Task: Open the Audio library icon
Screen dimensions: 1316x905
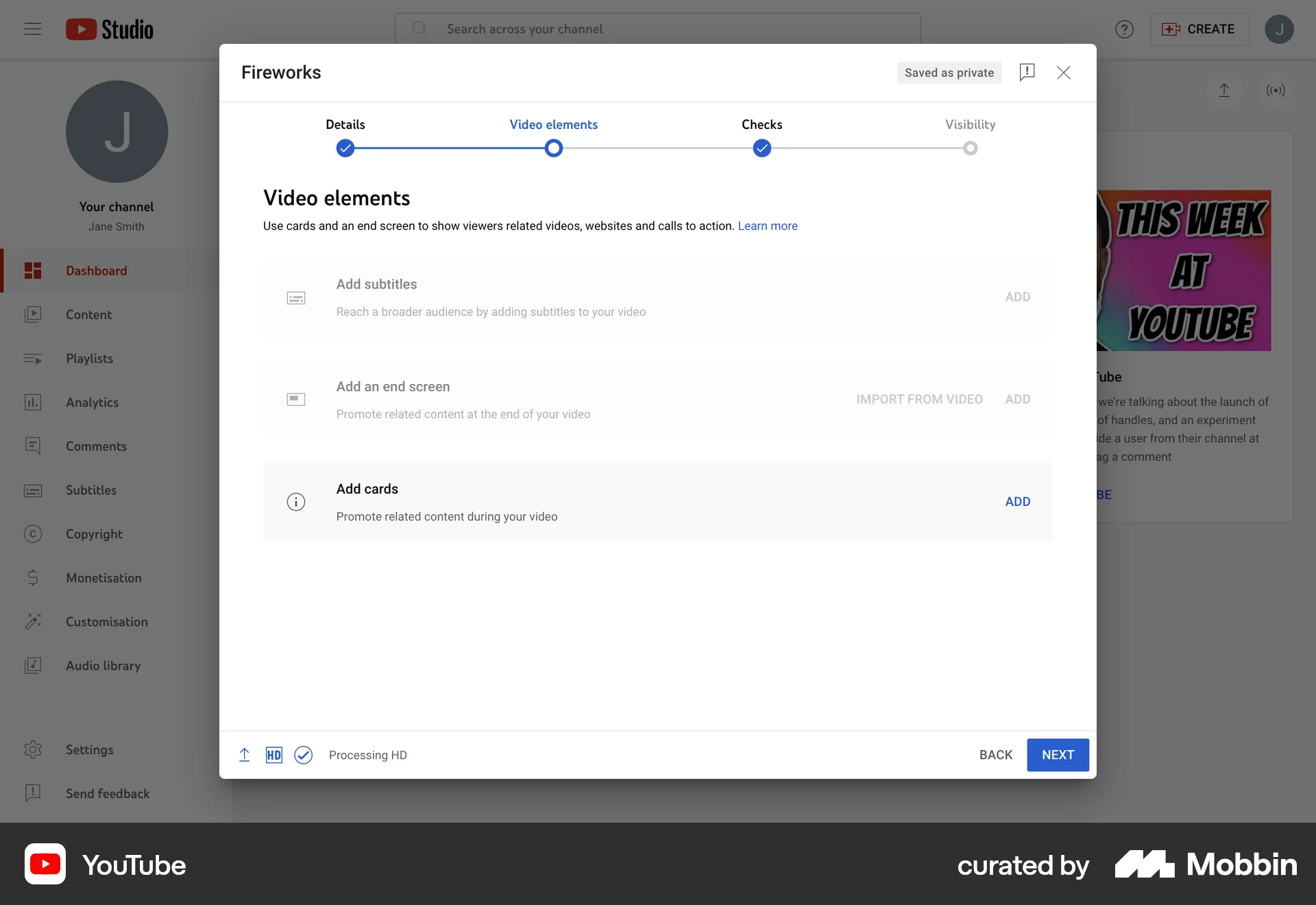Action: tap(34, 666)
